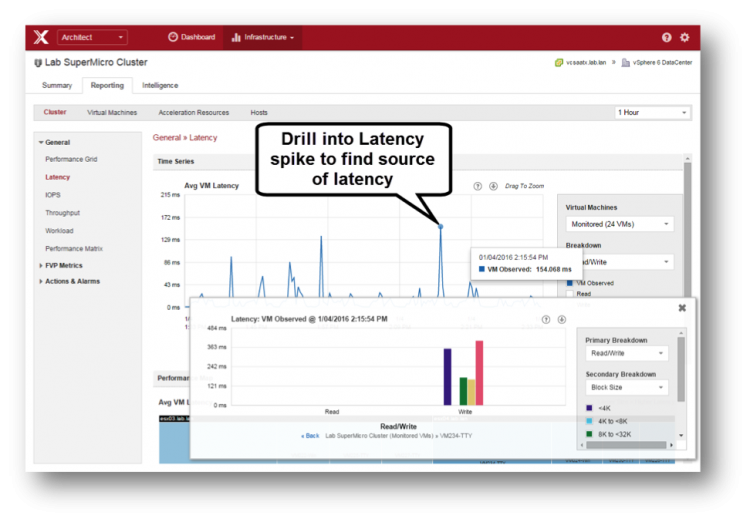Click the PernixData X logo
The image size is (750, 522).
pos(41,37)
